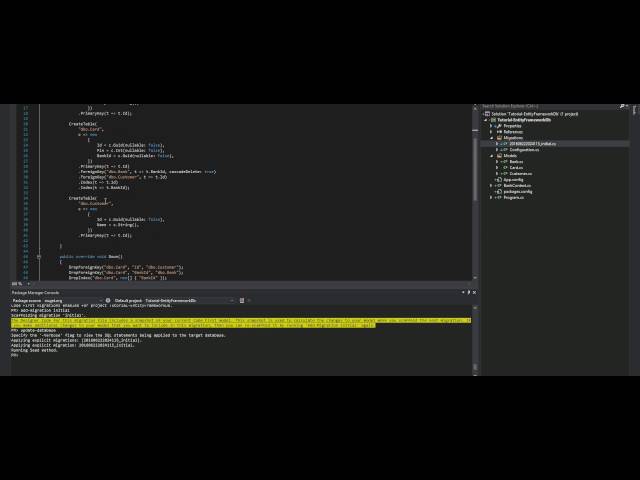Open Card.cs in the Models folder
Image resolution: width=640 pixels, height=480 pixels.
point(516,167)
